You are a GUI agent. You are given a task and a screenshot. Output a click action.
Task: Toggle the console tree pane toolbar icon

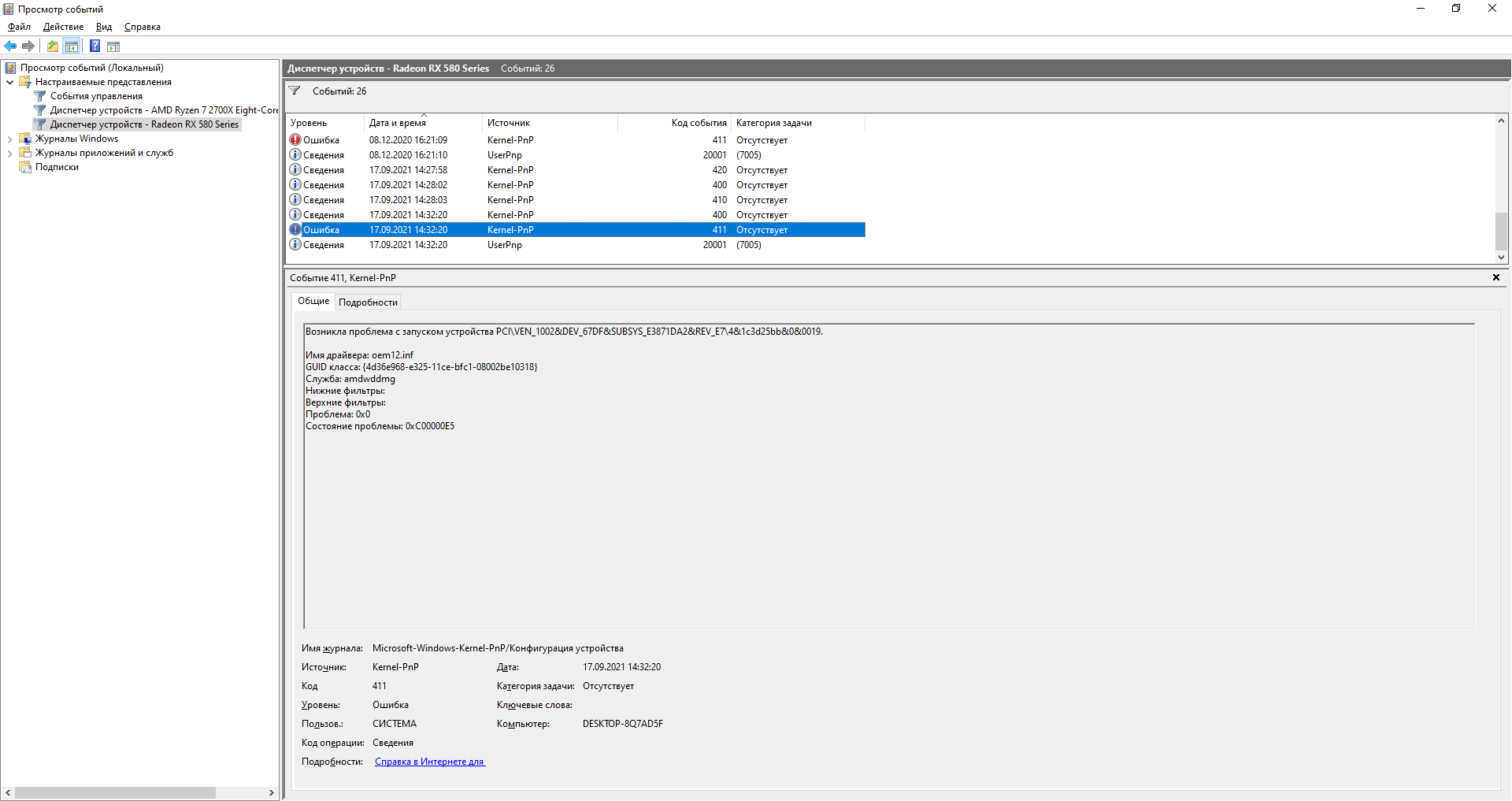[72, 46]
